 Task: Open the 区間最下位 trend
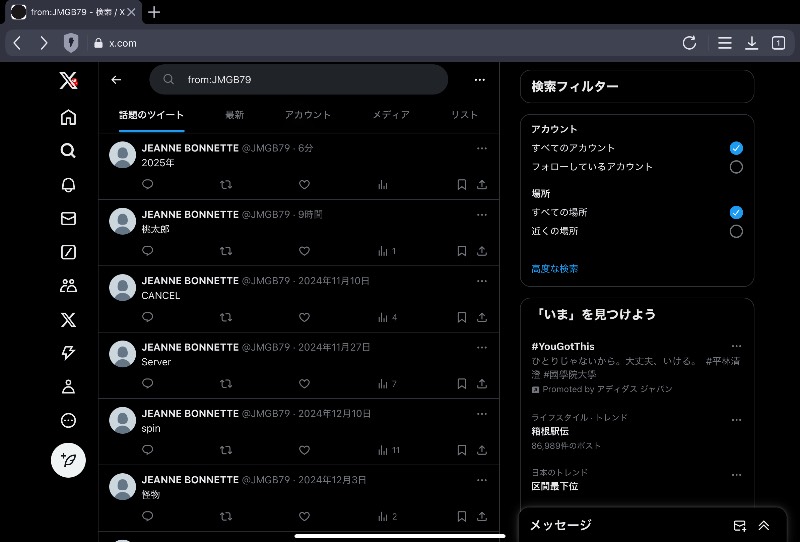555,486
